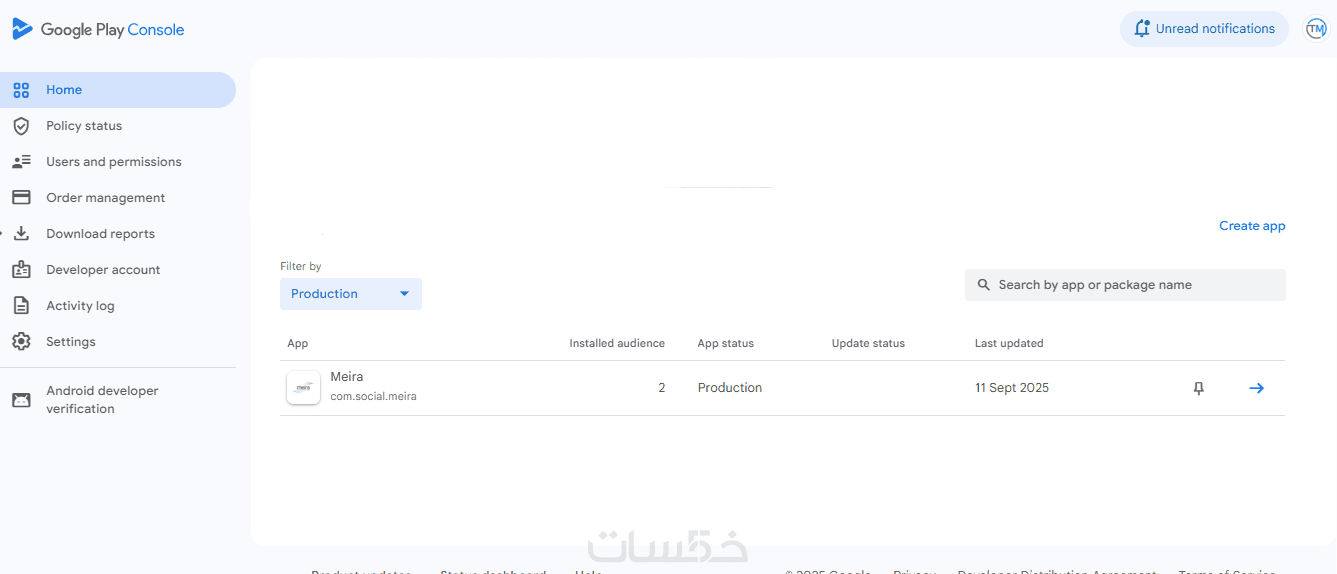Click the Policy status shield icon
1337x574 pixels.
tap(21, 126)
